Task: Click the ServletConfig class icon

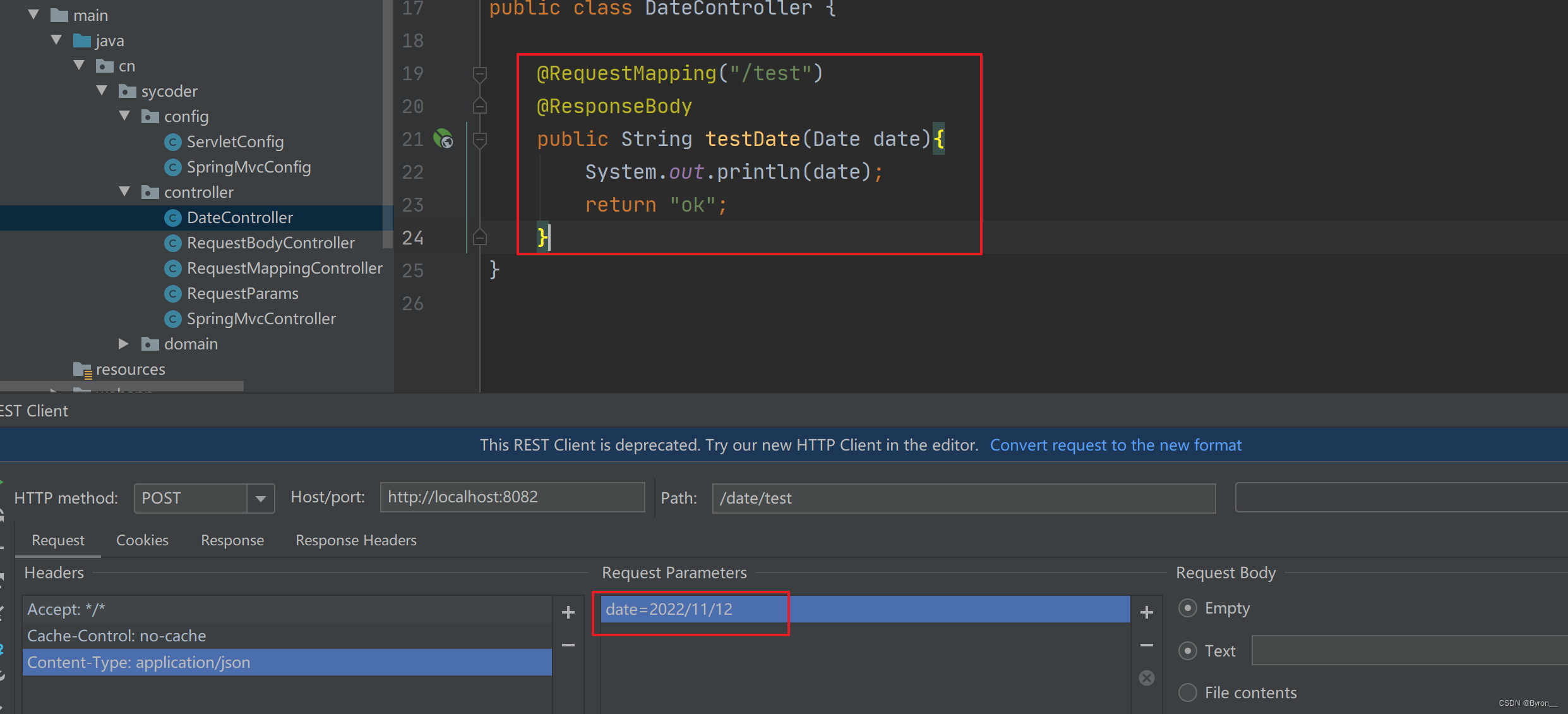Action: tap(173, 142)
